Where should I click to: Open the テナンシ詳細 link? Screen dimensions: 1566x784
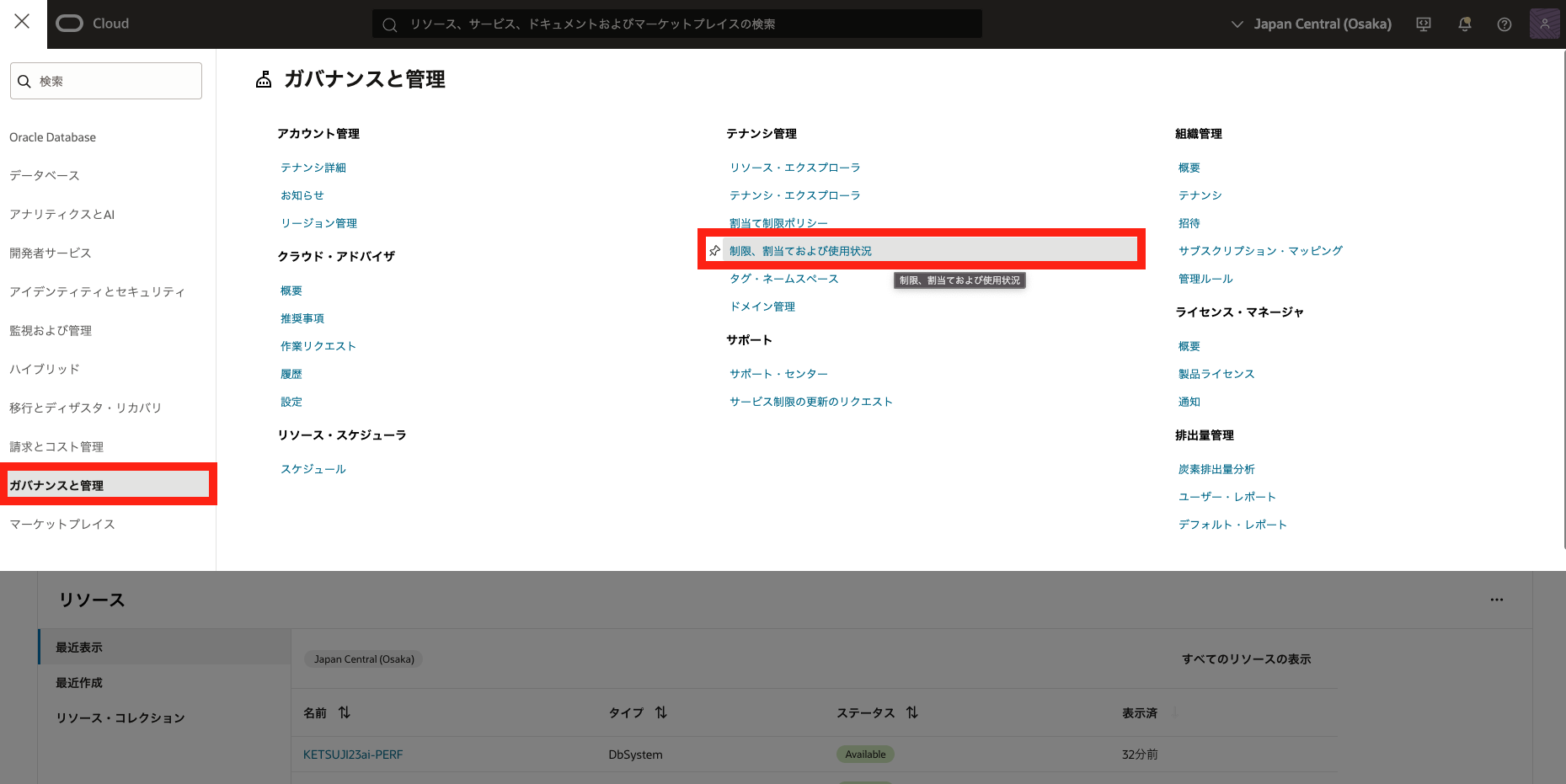coord(313,168)
